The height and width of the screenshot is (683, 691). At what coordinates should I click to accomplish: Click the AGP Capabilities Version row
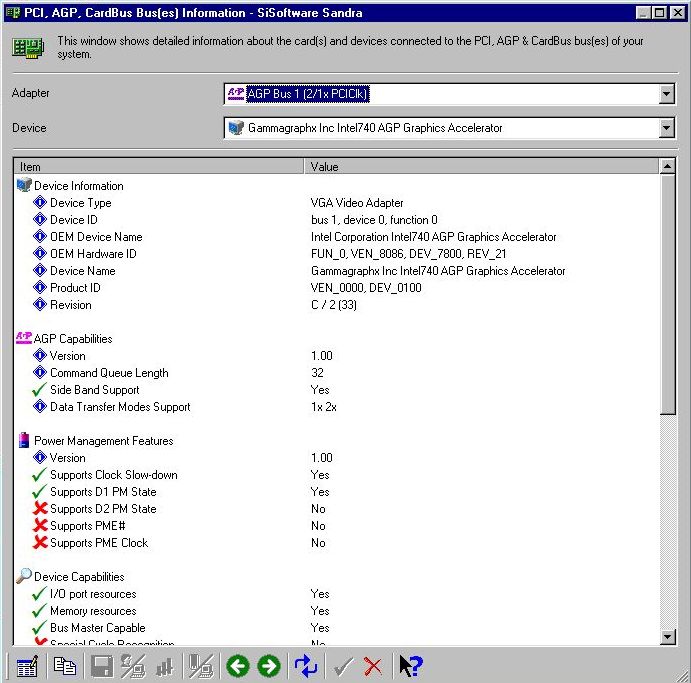[x=337, y=356]
